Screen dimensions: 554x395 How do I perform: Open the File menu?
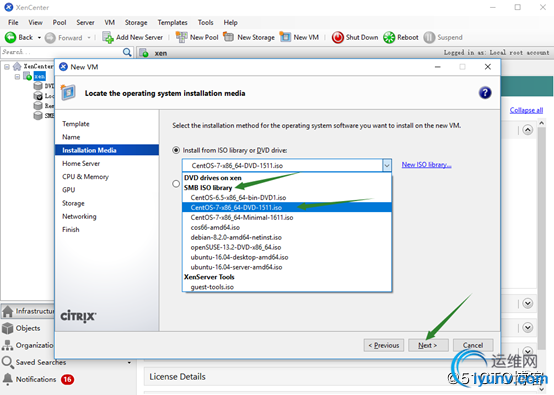click(x=13, y=22)
